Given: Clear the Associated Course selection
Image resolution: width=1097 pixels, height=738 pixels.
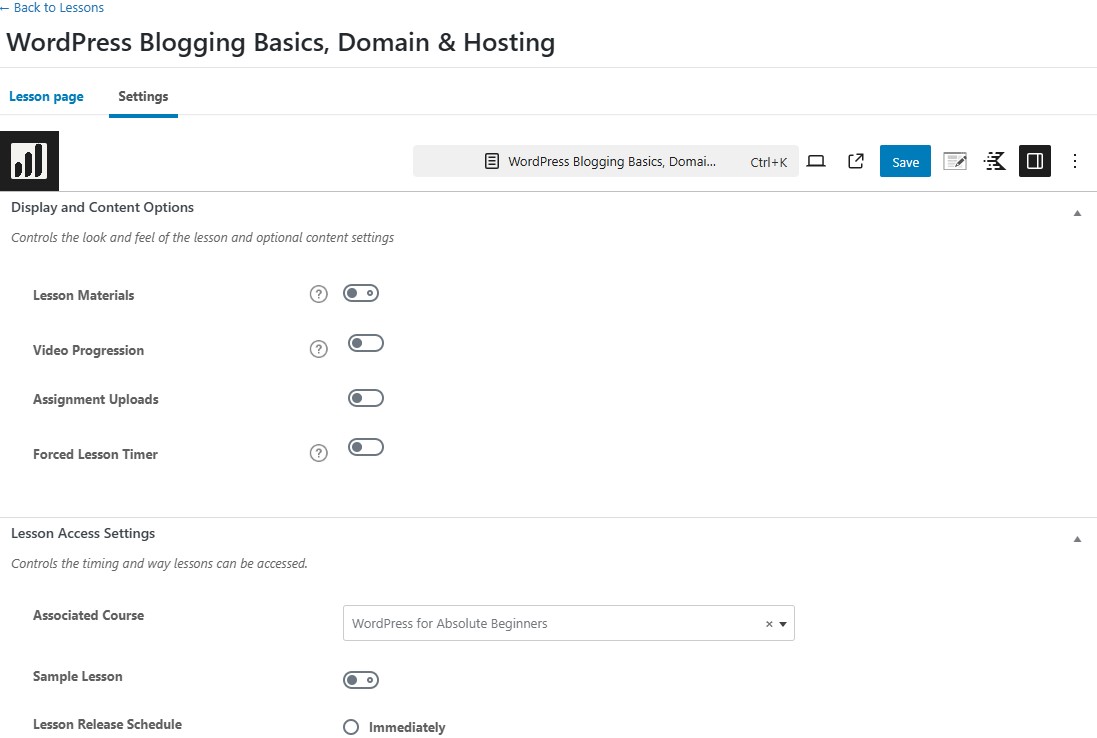Looking at the screenshot, I should 769,624.
